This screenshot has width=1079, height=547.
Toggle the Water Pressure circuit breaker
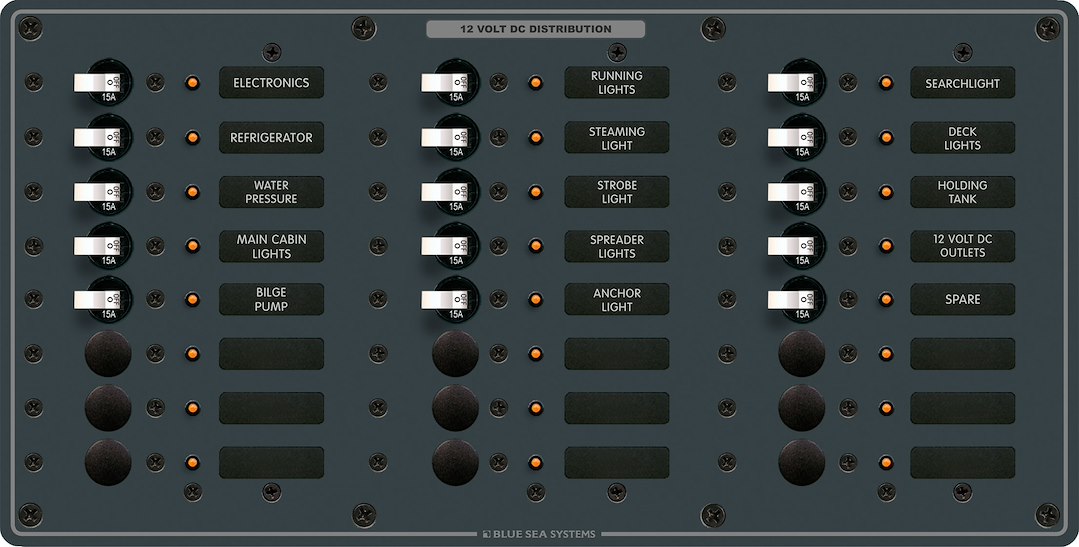100,191
